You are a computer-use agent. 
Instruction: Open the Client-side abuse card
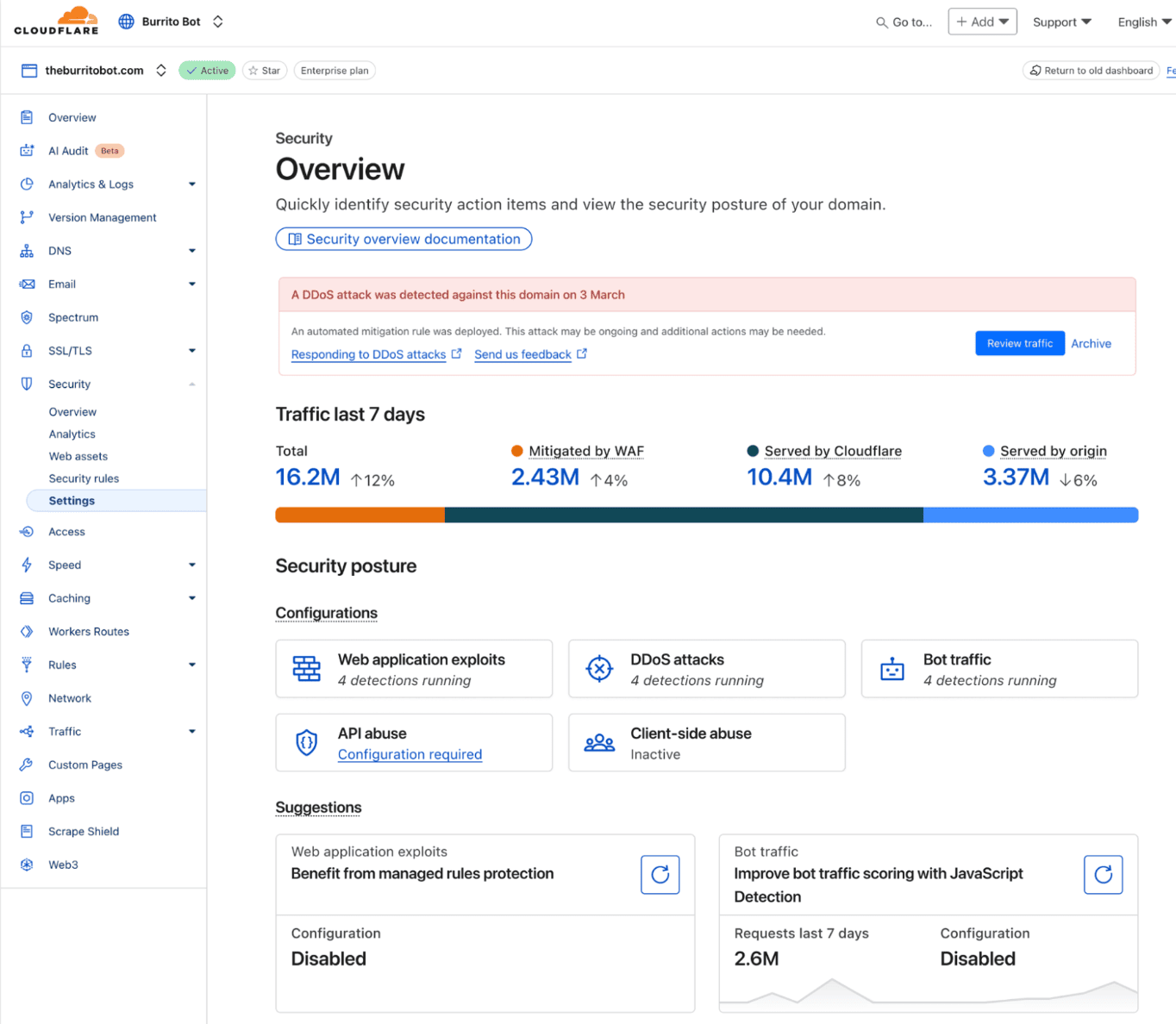(x=707, y=743)
